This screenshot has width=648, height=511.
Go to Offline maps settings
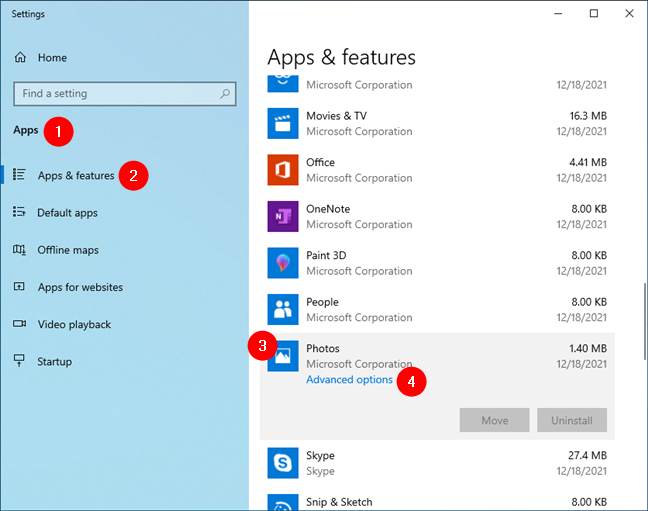tap(68, 250)
